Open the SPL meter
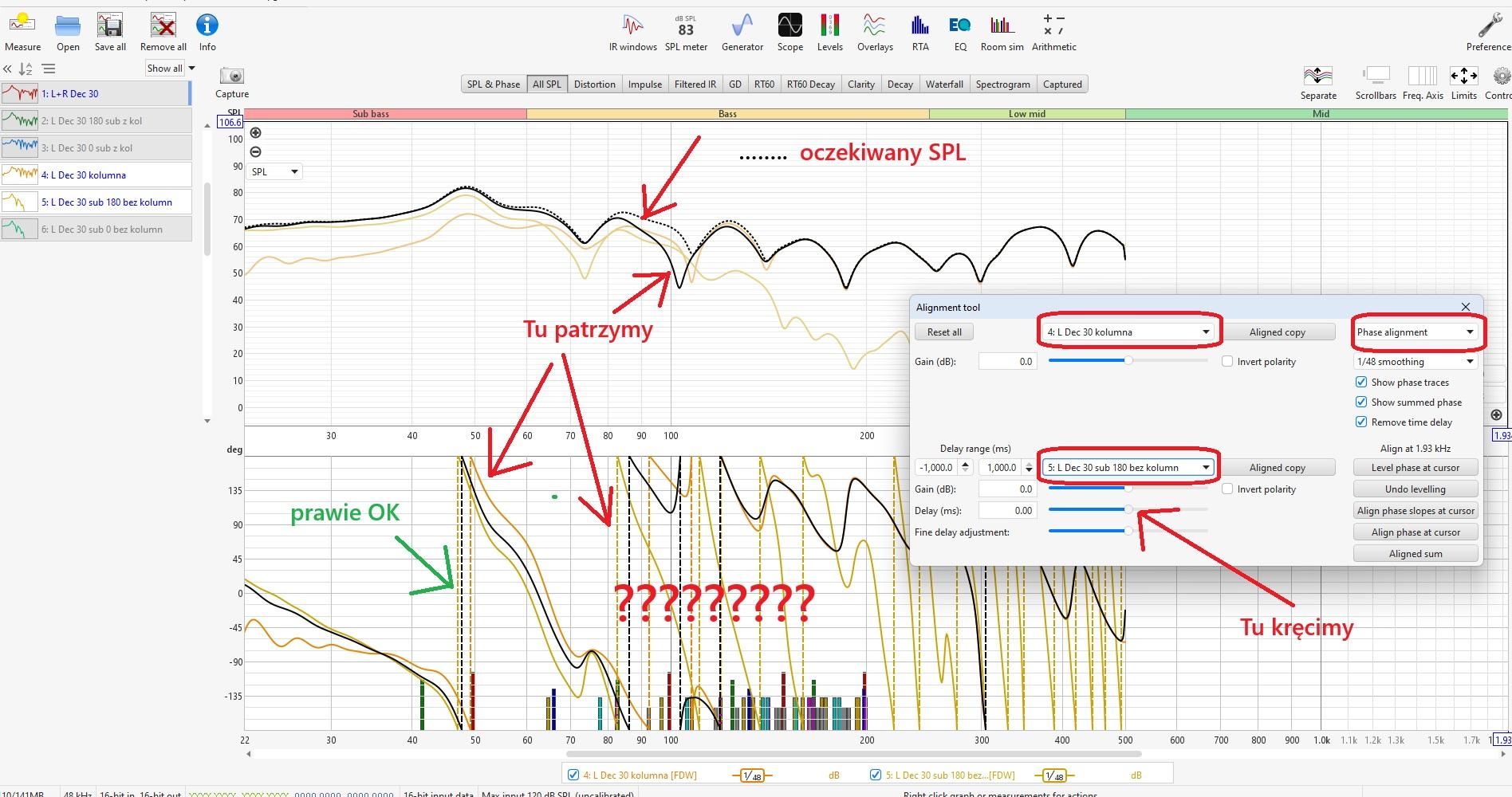Image resolution: width=1512 pixels, height=797 pixels. point(686,32)
